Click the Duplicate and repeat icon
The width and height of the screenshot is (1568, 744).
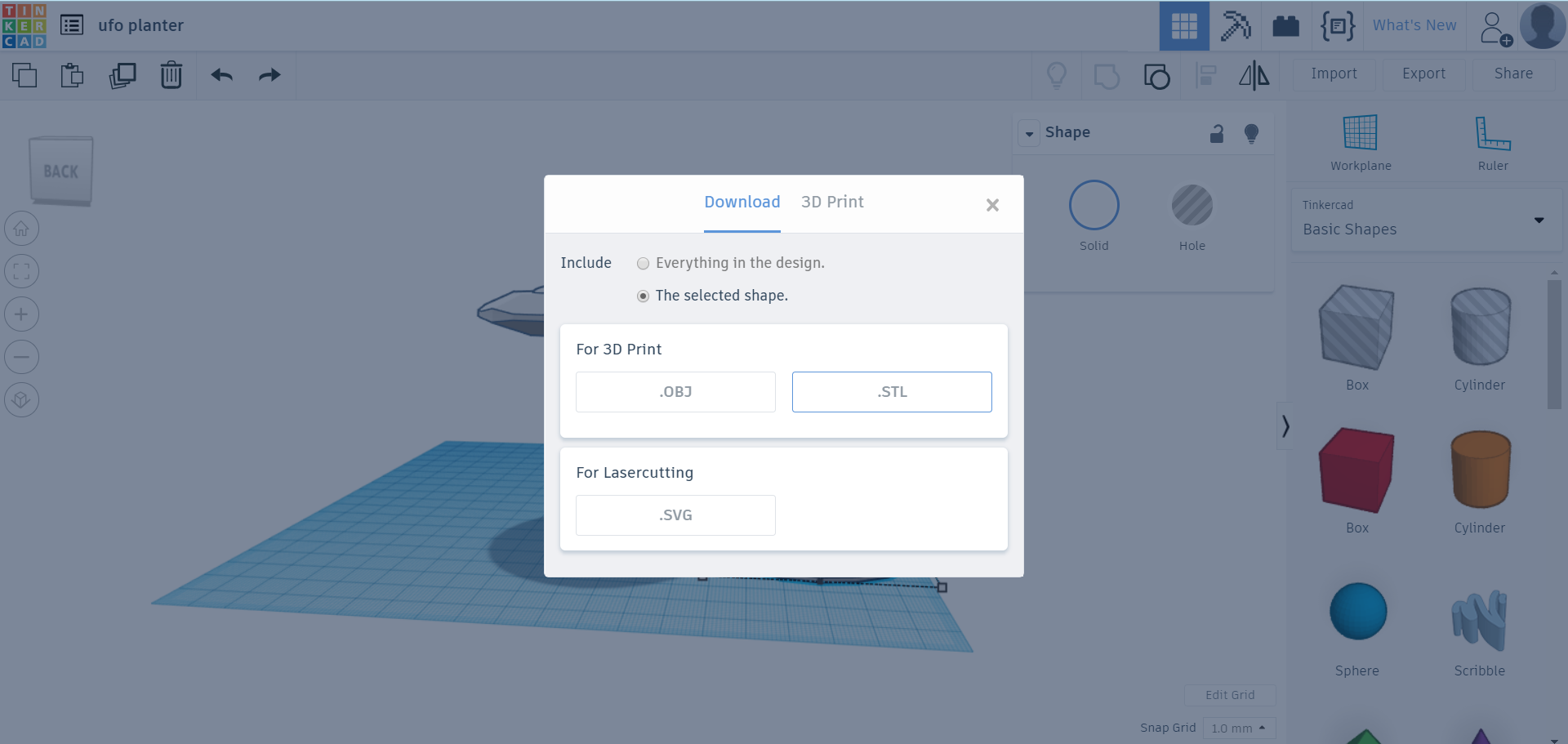click(x=122, y=75)
